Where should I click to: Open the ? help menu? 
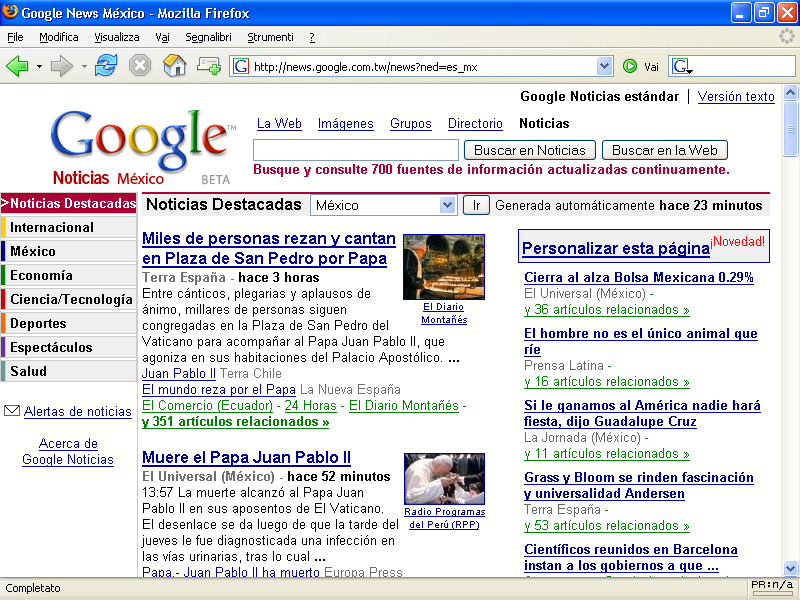312,37
